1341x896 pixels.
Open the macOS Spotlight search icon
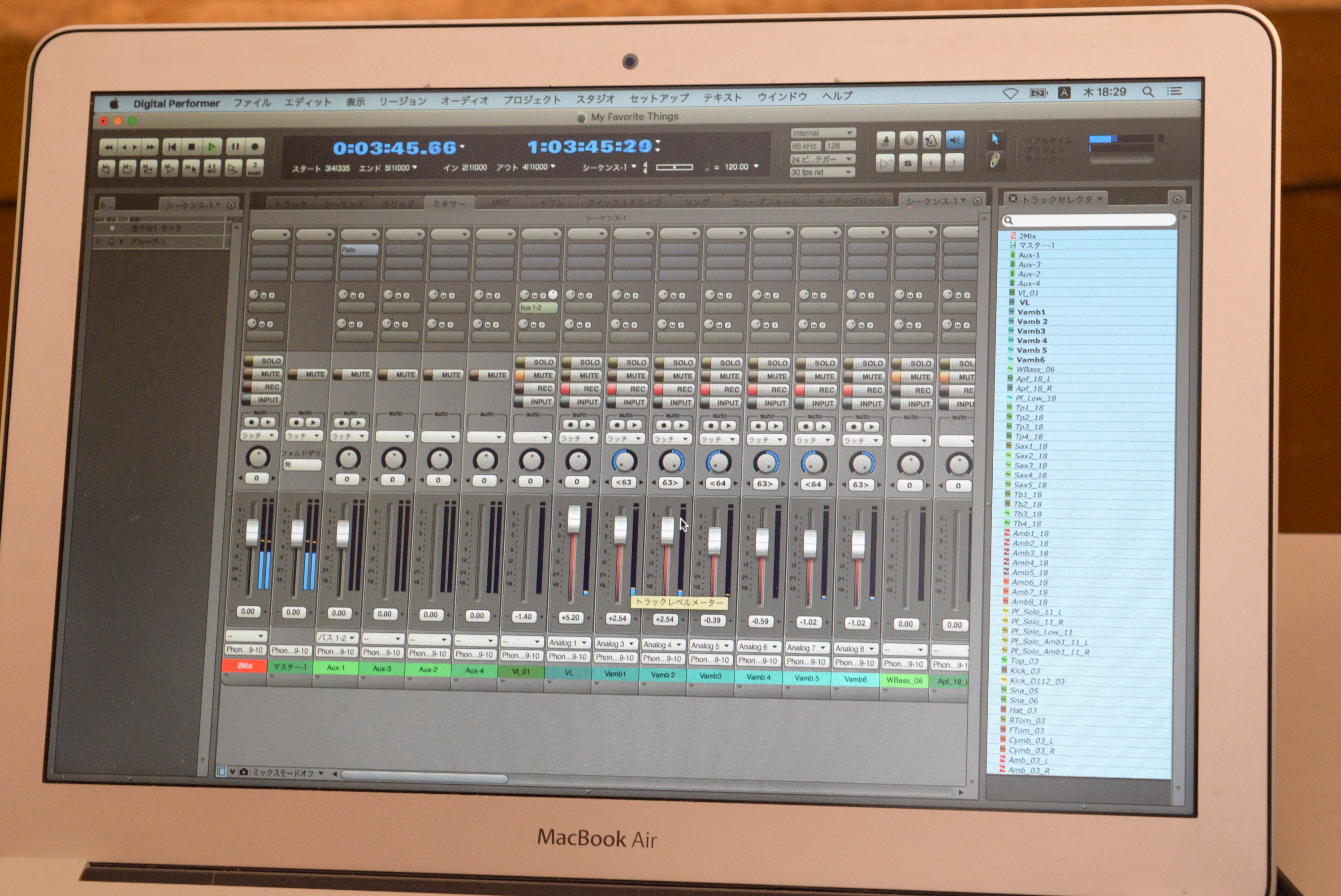(x=1147, y=92)
